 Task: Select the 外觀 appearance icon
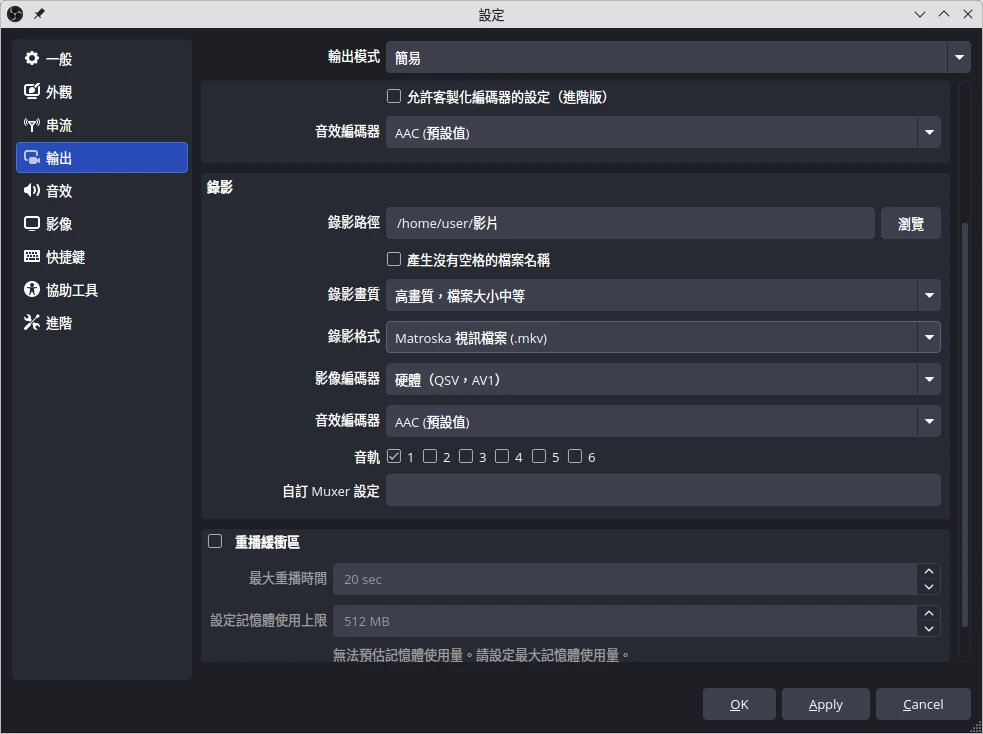point(32,92)
